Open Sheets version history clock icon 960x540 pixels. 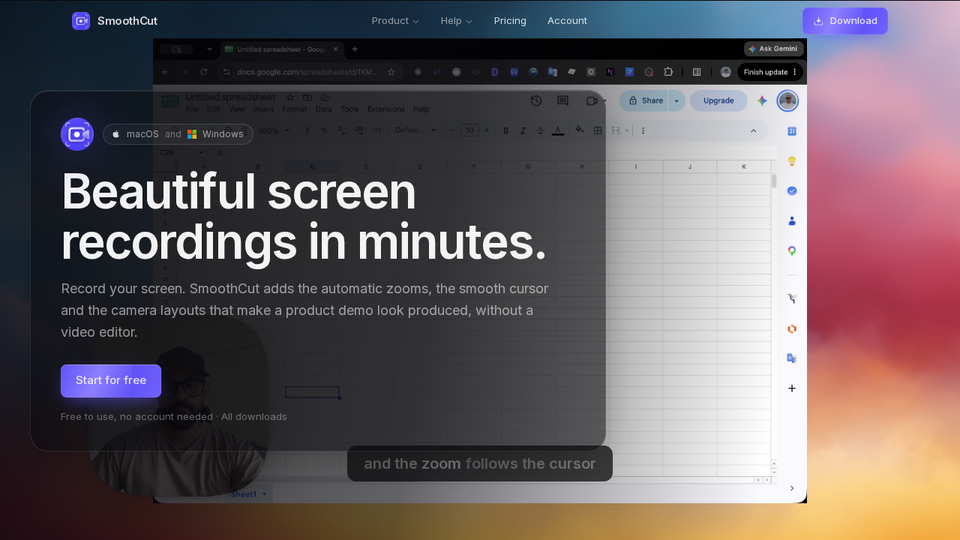point(536,100)
